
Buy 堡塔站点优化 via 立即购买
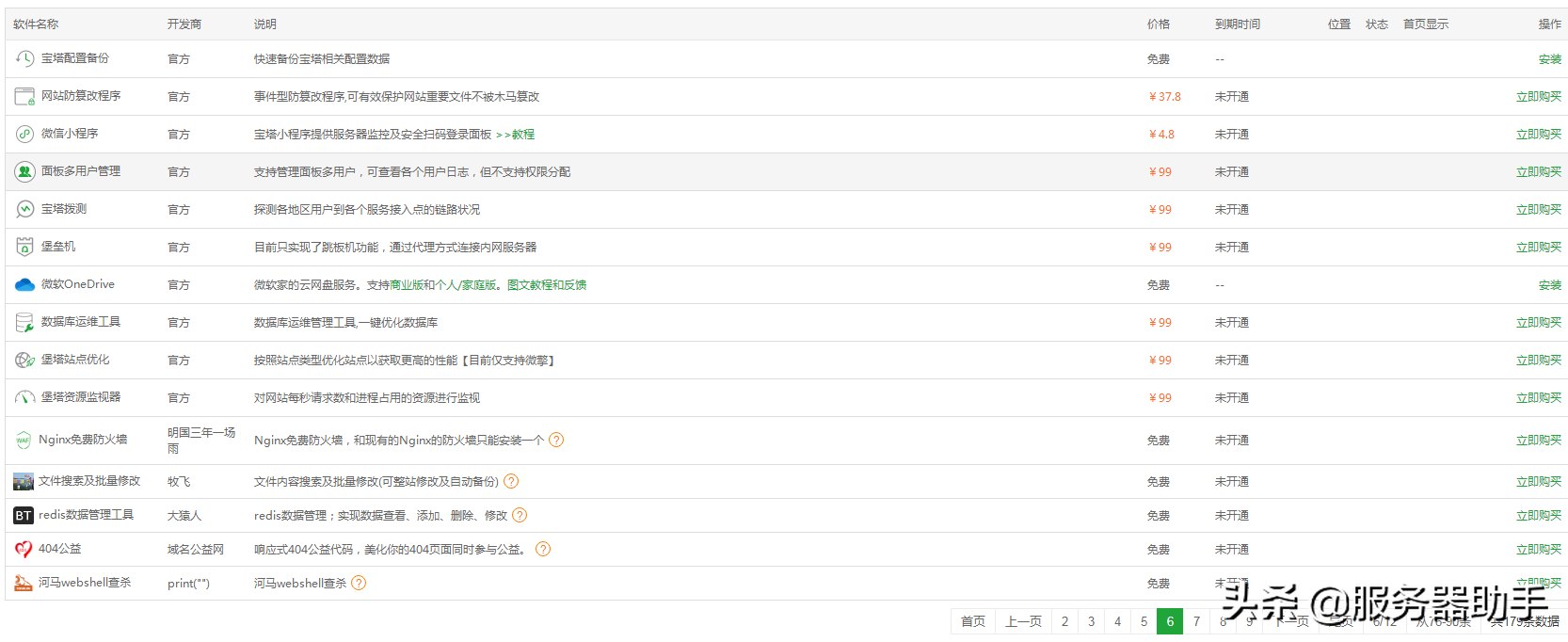tap(1538, 360)
